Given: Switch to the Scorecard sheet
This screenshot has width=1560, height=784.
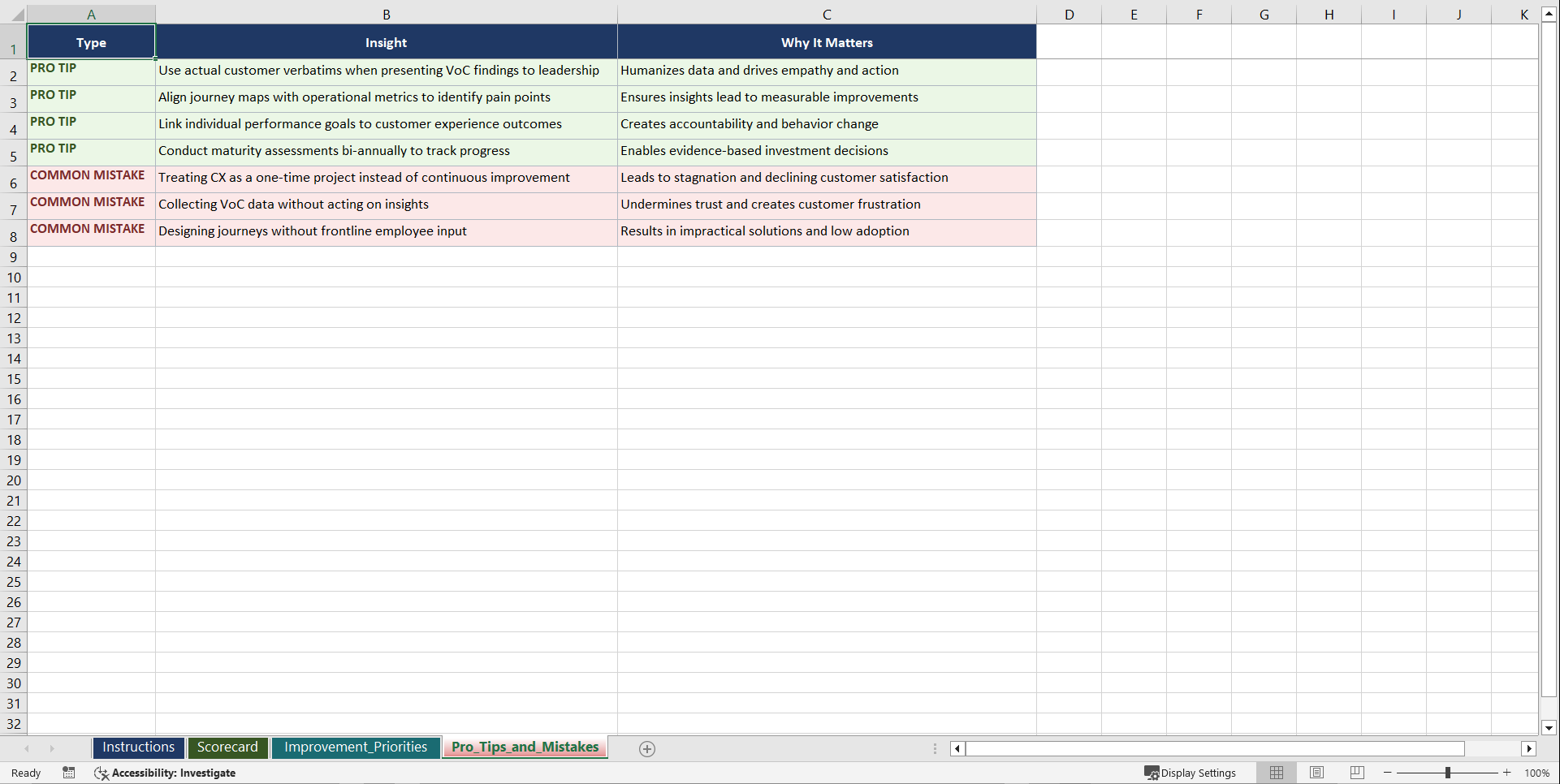Looking at the screenshot, I should point(227,747).
